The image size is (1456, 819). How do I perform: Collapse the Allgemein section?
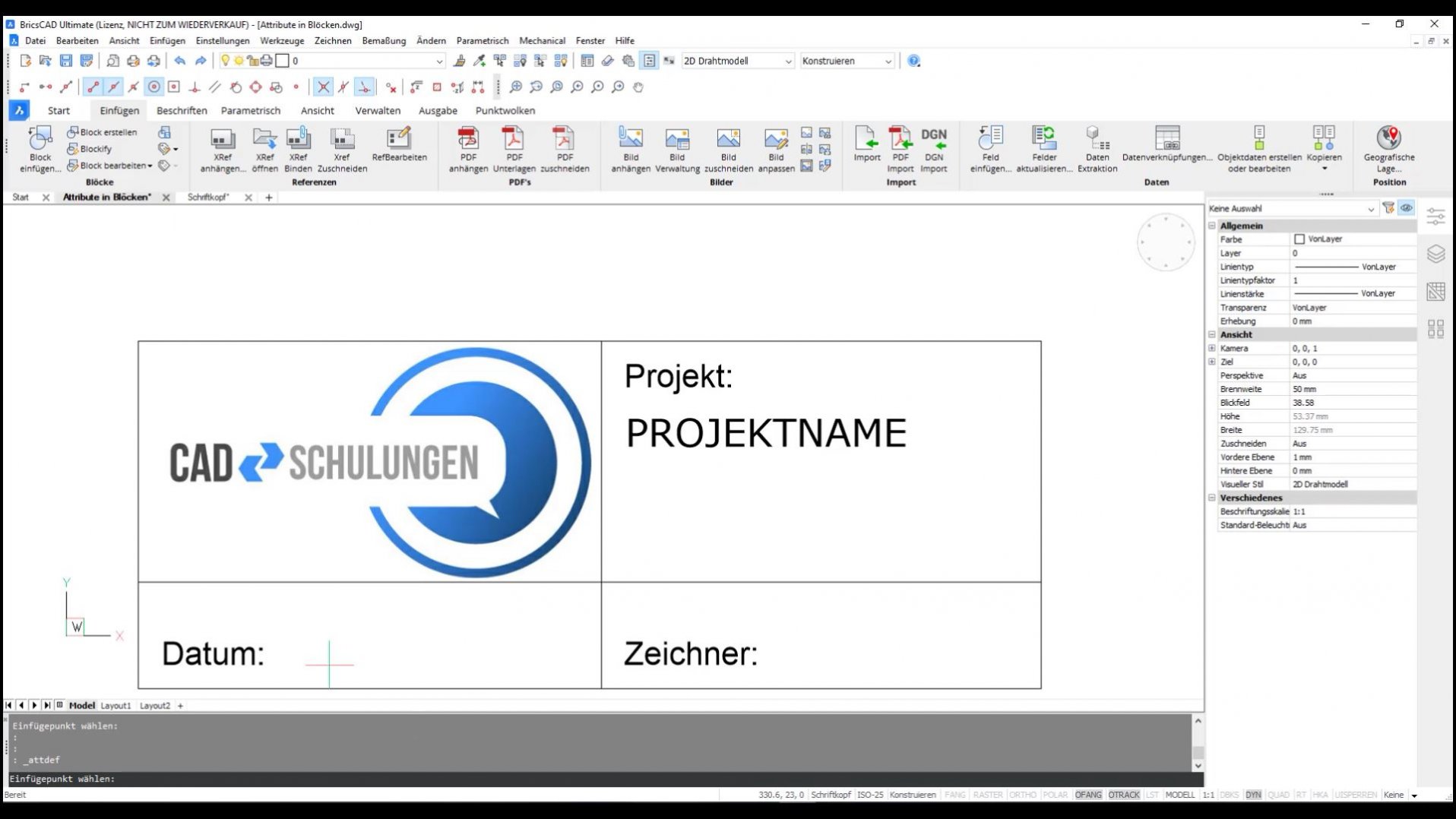click(x=1212, y=226)
